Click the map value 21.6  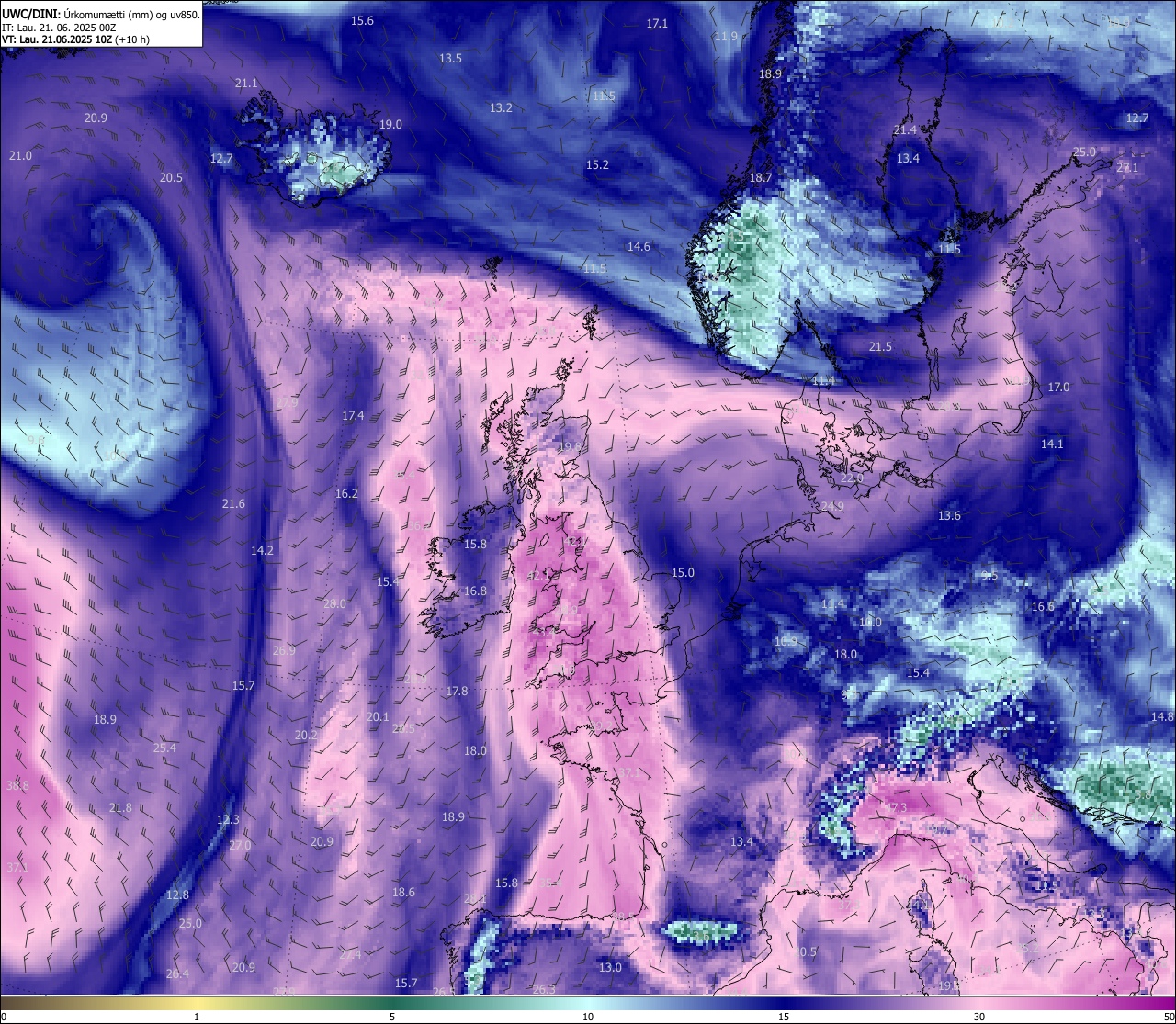coord(233,503)
